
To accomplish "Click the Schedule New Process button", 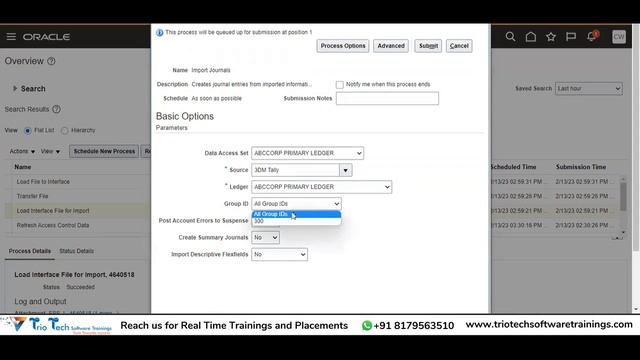I will coord(104,151).
